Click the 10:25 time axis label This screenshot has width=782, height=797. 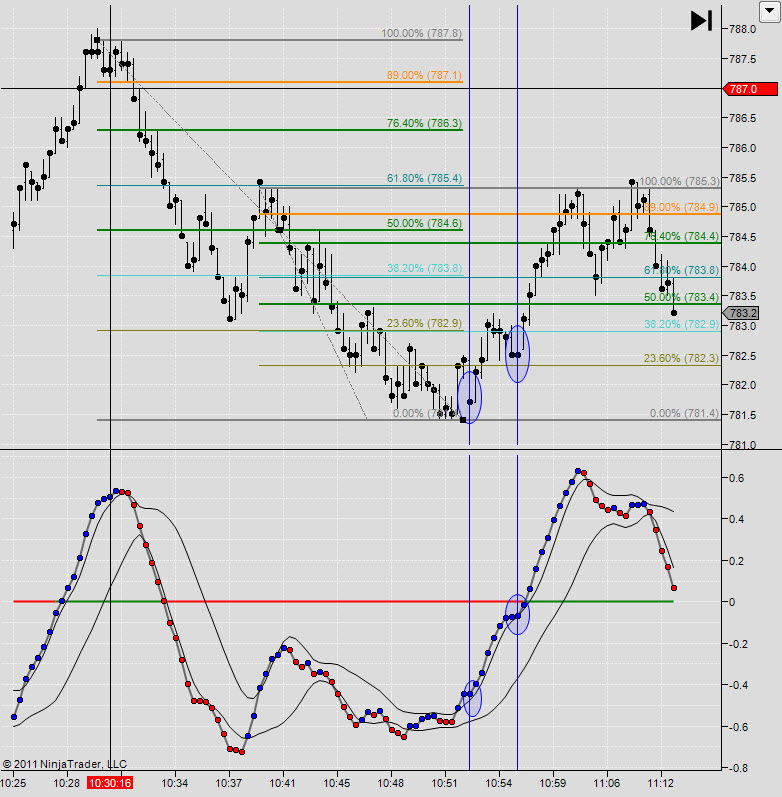(13, 783)
